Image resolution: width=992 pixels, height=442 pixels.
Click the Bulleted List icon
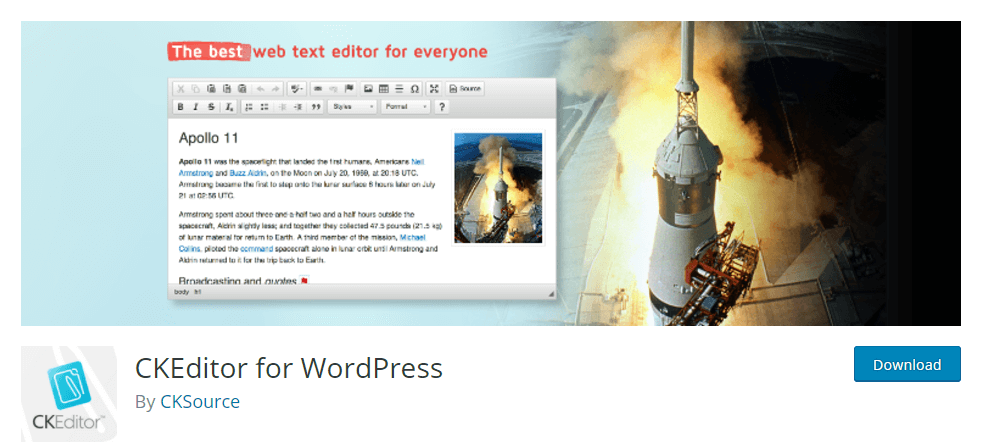(x=264, y=107)
